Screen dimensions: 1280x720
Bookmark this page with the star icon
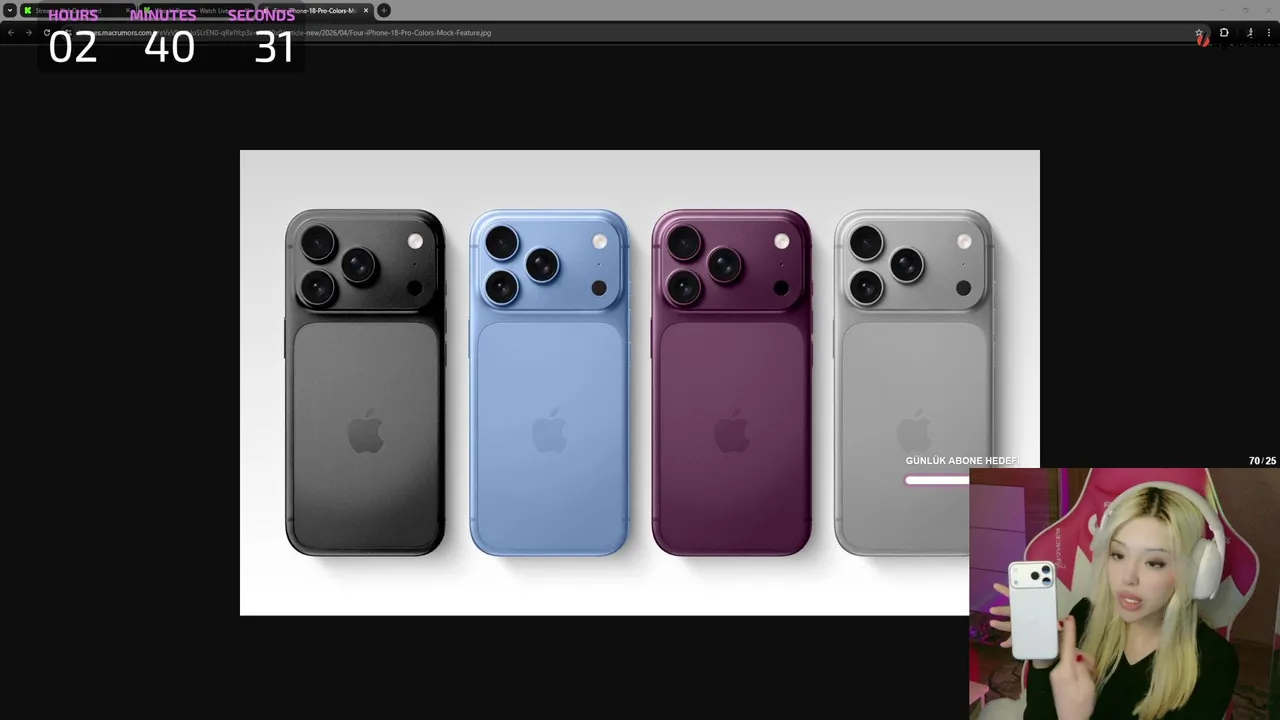tap(1199, 33)
